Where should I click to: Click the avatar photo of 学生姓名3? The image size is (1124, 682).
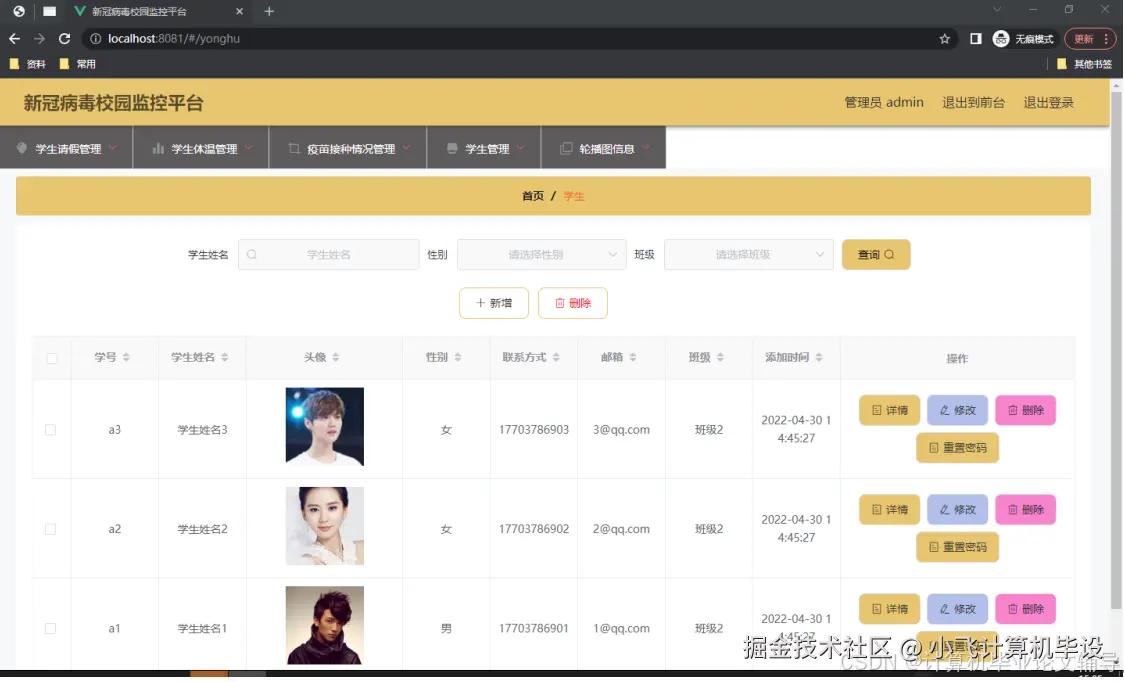325,427
